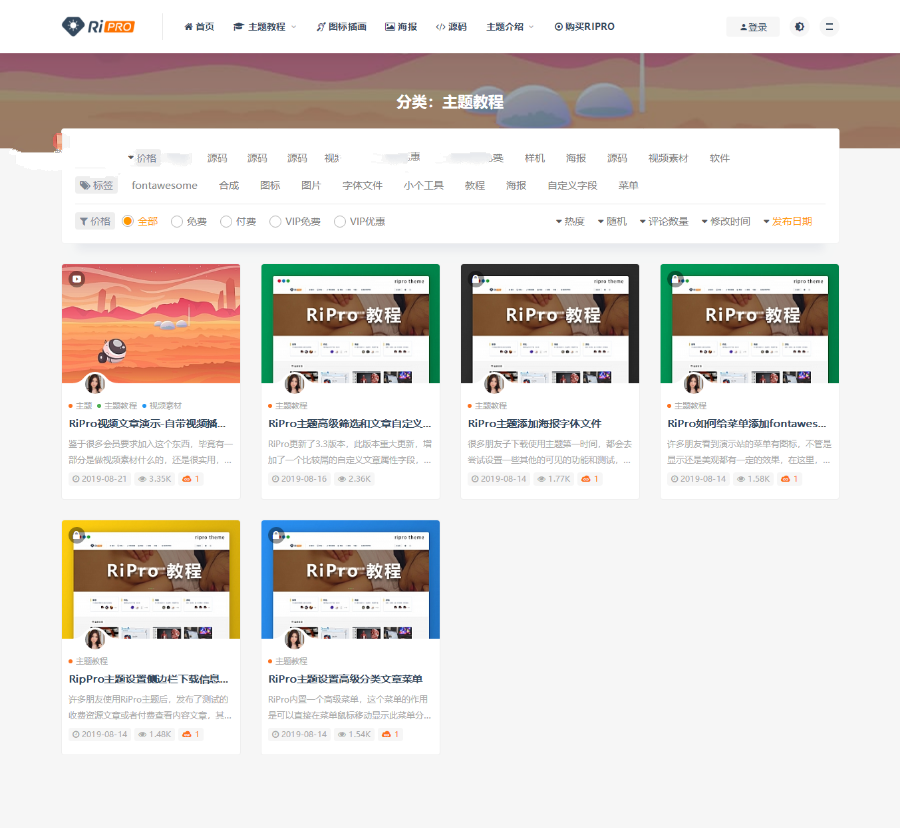Click the lock icon on RiPro主题添加海报字体文件 thumbnail

[x=476, y=279]
